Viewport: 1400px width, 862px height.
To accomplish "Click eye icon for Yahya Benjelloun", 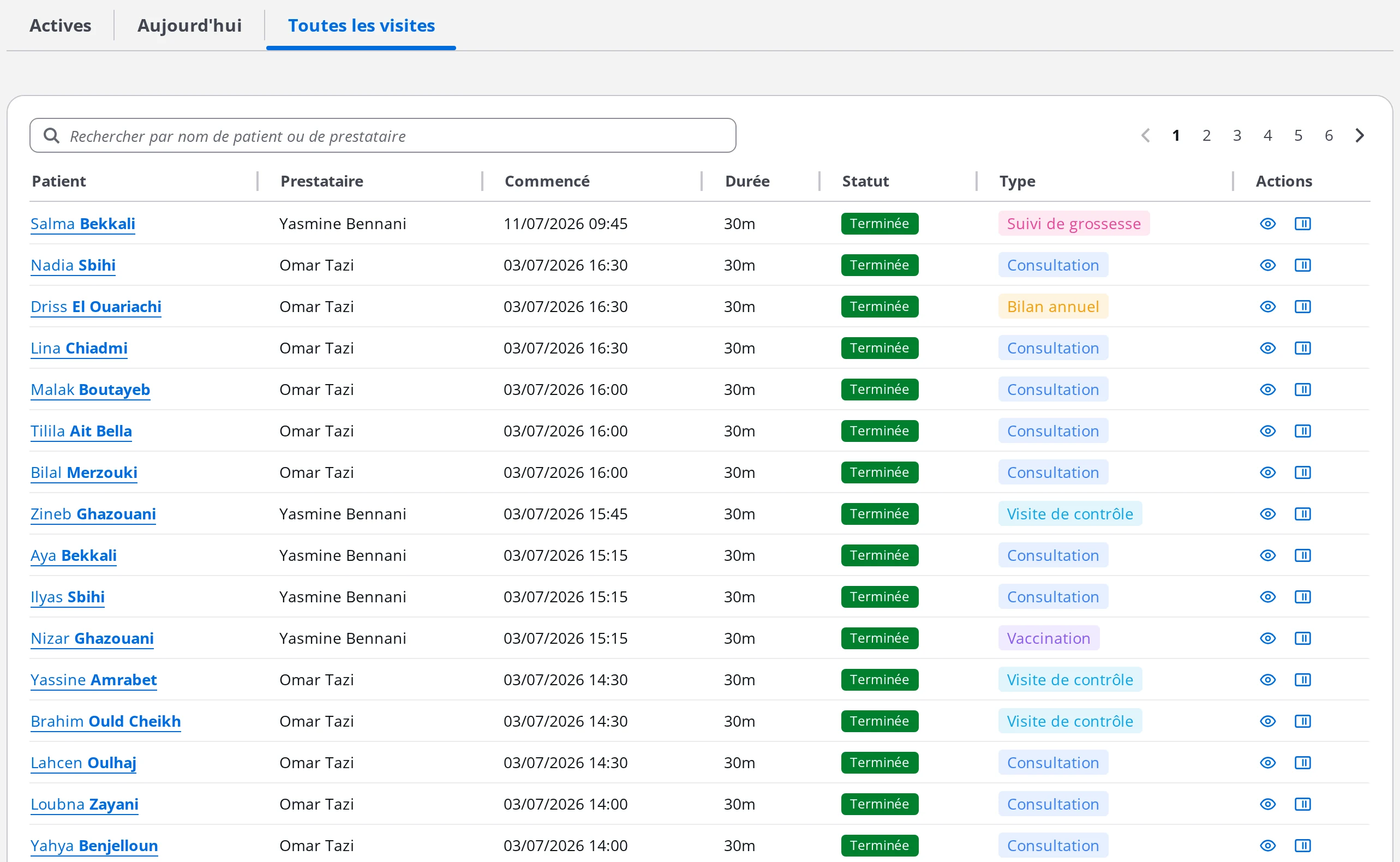I will click(1267, 846).
